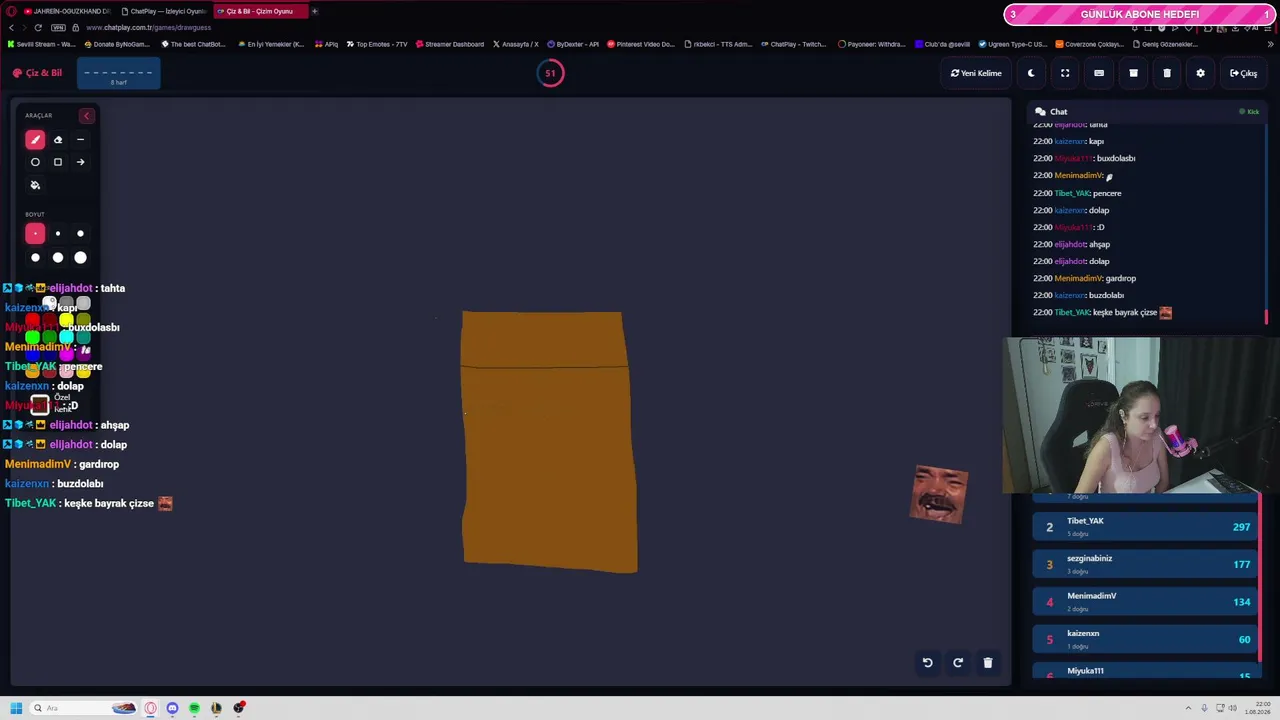The height and width of the screenshot is (720, 1280).
Task: Choose the second smallest brush size
Action: pyautogui.click(x=58, y=234)
